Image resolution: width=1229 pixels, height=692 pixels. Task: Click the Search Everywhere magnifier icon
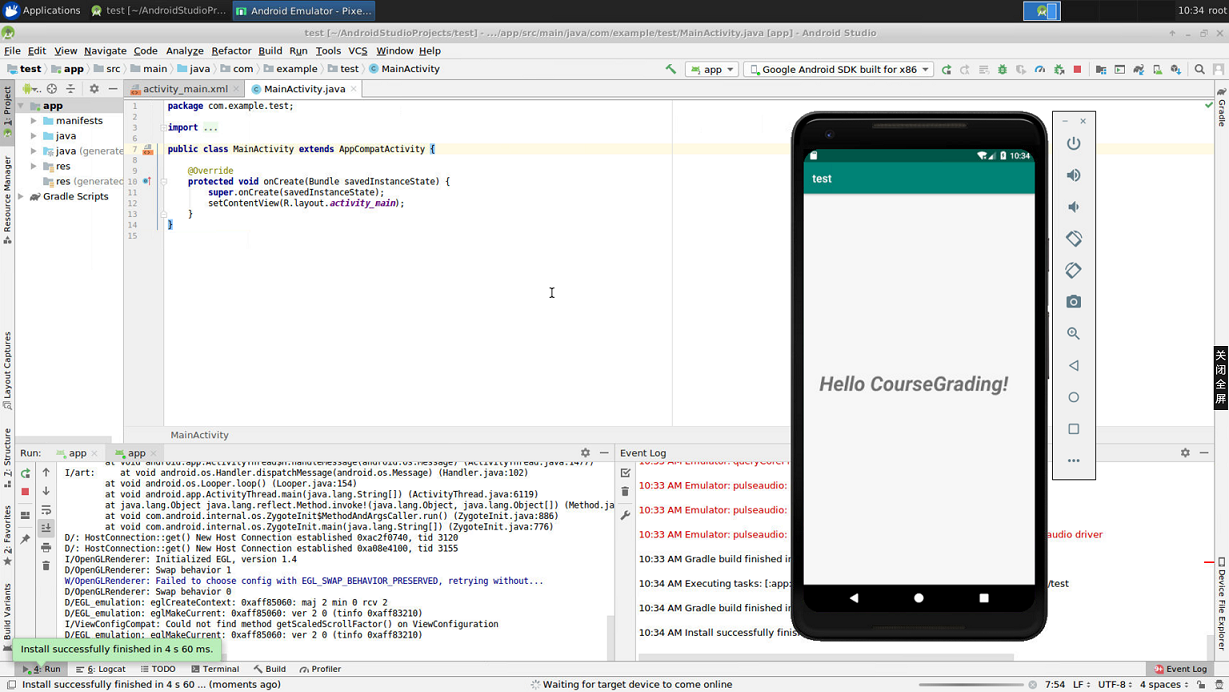coord(1199,70)
